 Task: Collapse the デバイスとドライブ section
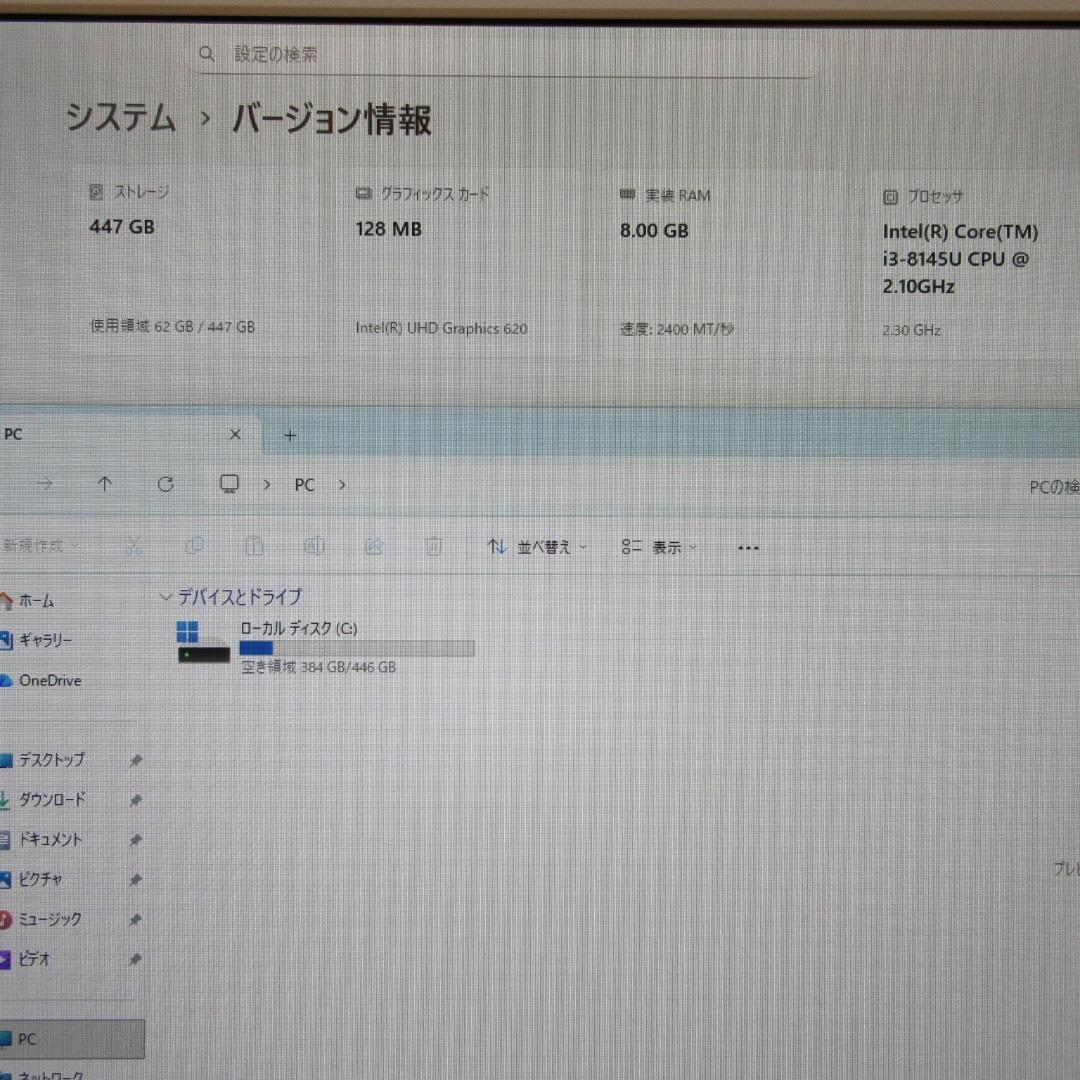165,597
